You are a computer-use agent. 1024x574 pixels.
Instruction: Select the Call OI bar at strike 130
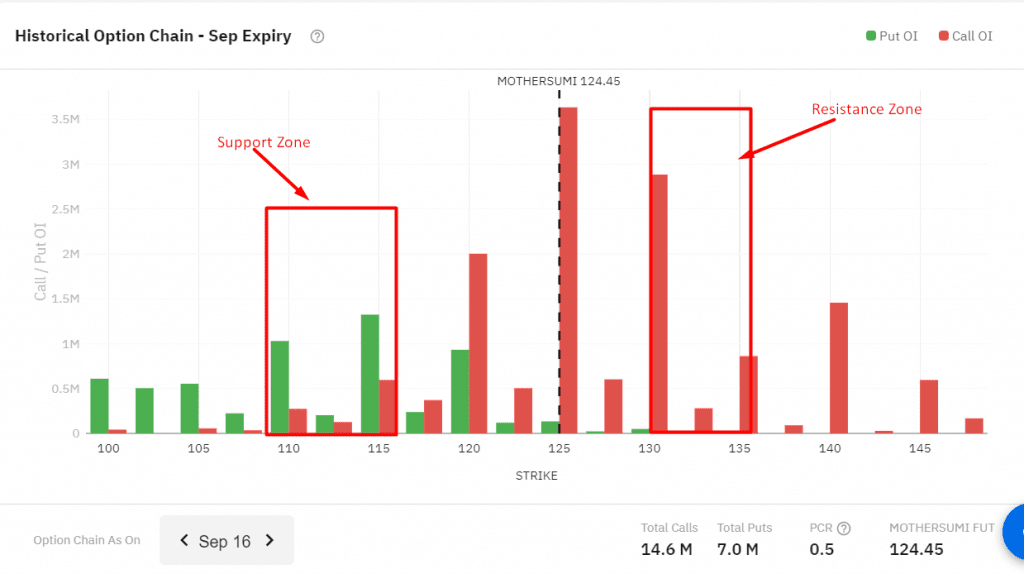(660, 304)
